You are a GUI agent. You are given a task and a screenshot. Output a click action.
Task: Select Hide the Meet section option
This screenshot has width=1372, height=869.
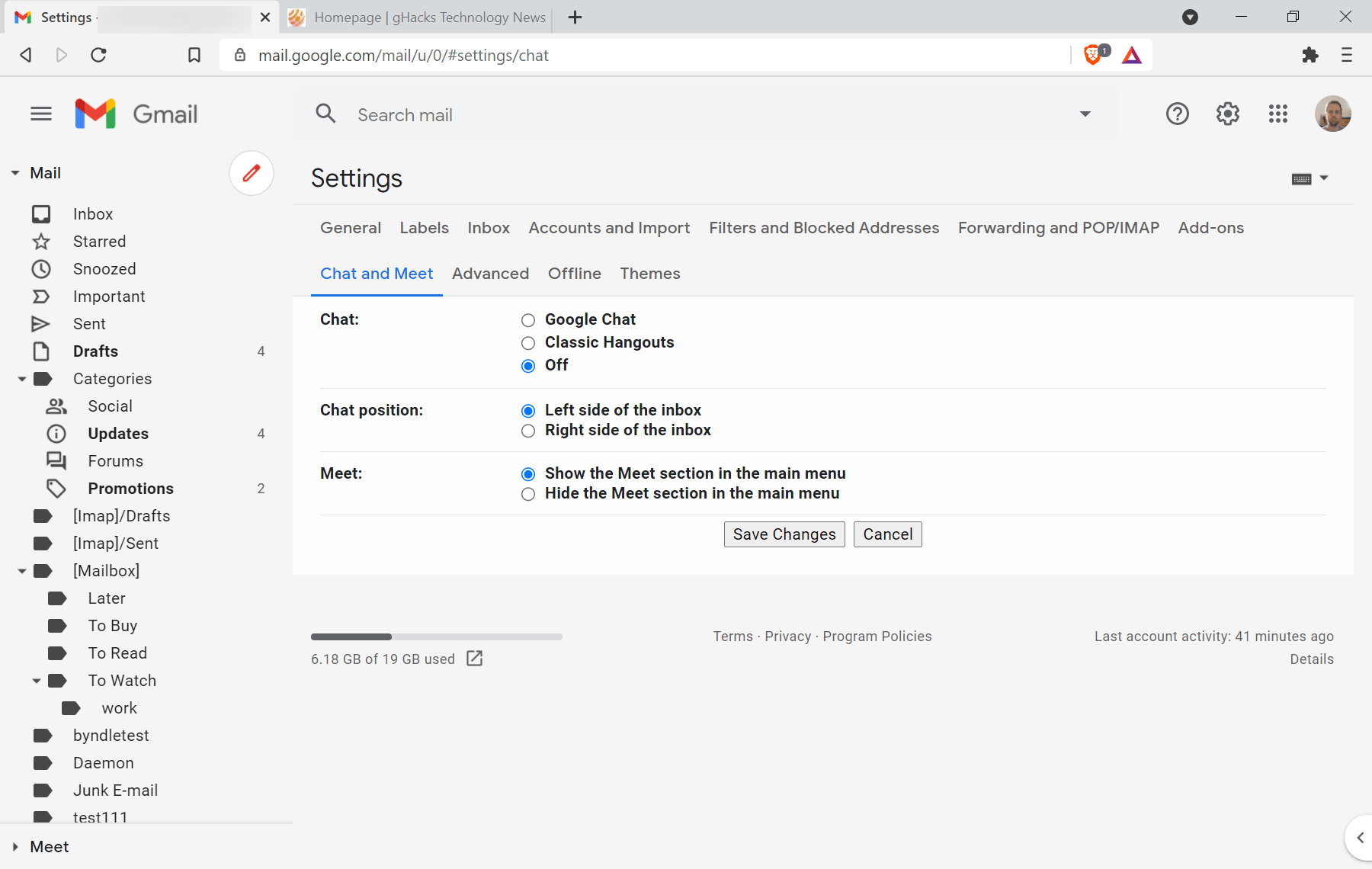click(528, 494)
